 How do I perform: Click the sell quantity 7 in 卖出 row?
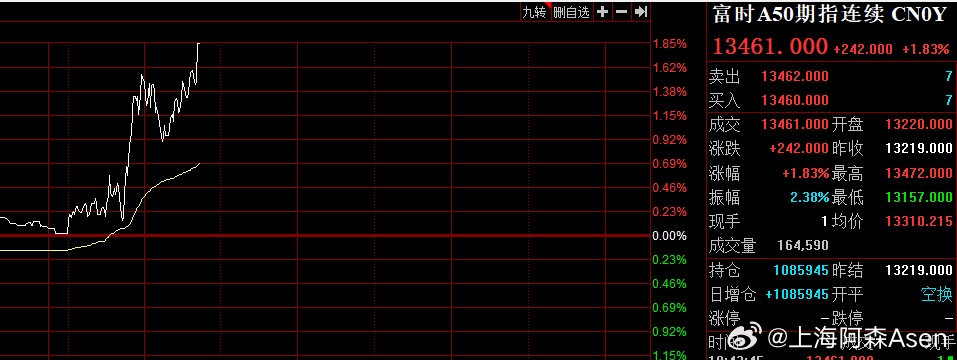point(948,77)
